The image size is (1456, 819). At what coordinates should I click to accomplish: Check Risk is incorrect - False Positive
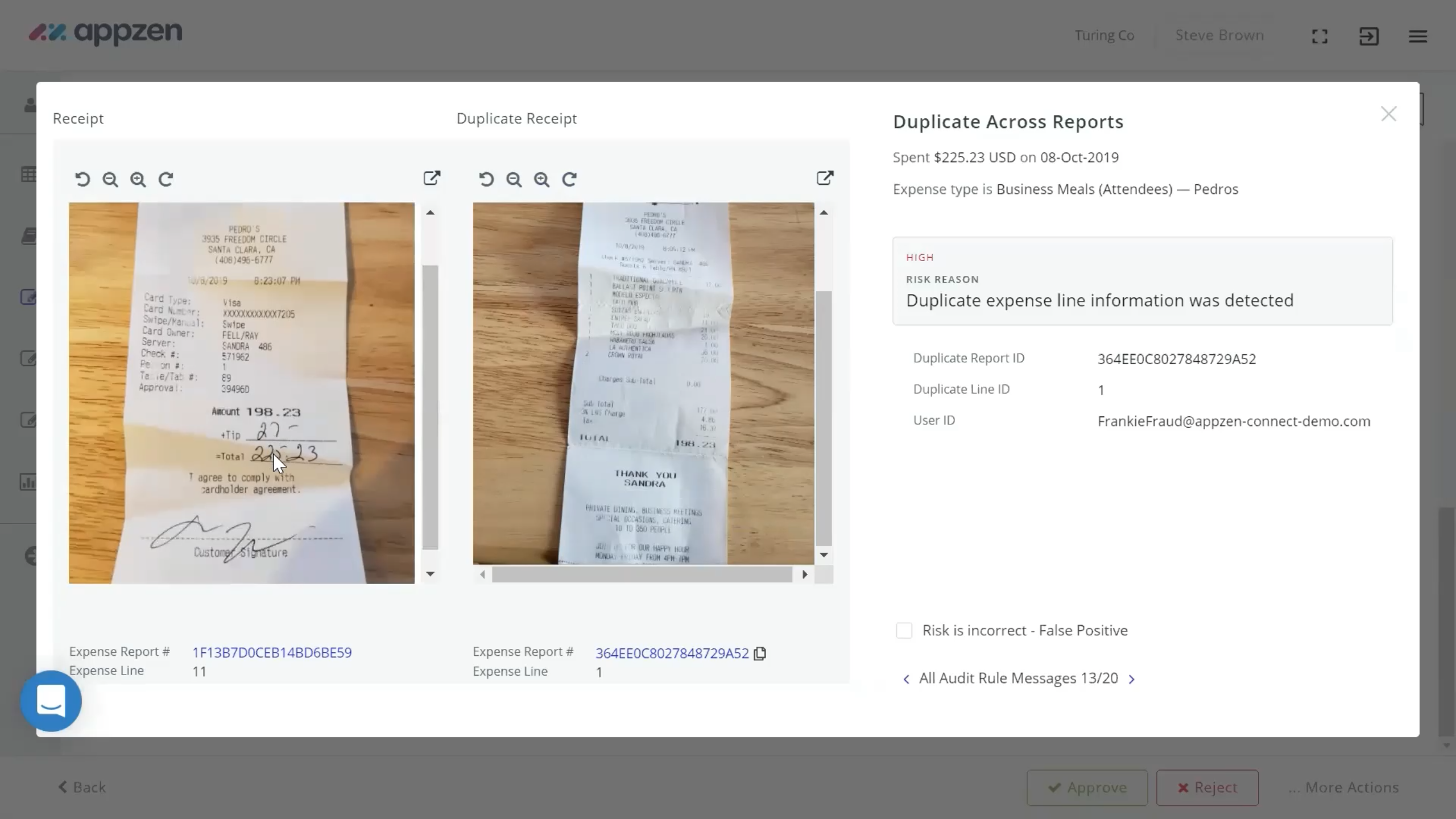pyautogui.click(x=904, y=630)
